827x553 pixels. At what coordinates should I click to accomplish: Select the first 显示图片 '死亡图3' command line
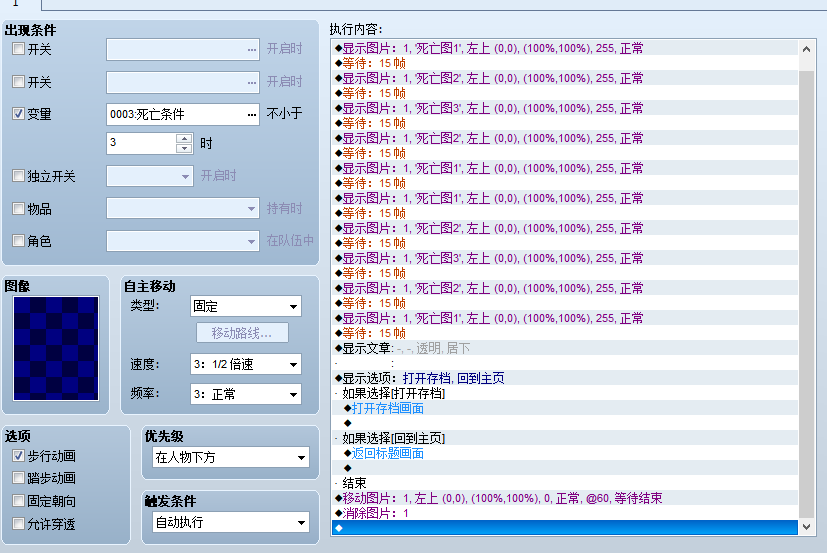point(564,108)
